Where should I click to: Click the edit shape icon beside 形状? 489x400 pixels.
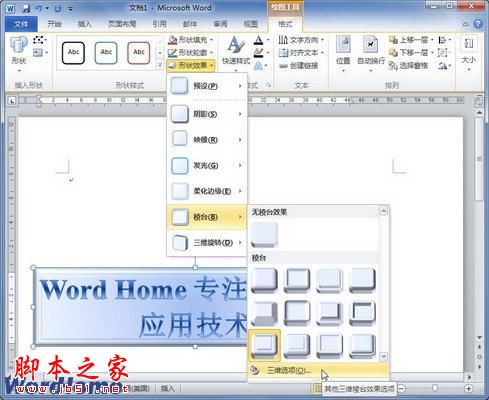click(39, 40)
